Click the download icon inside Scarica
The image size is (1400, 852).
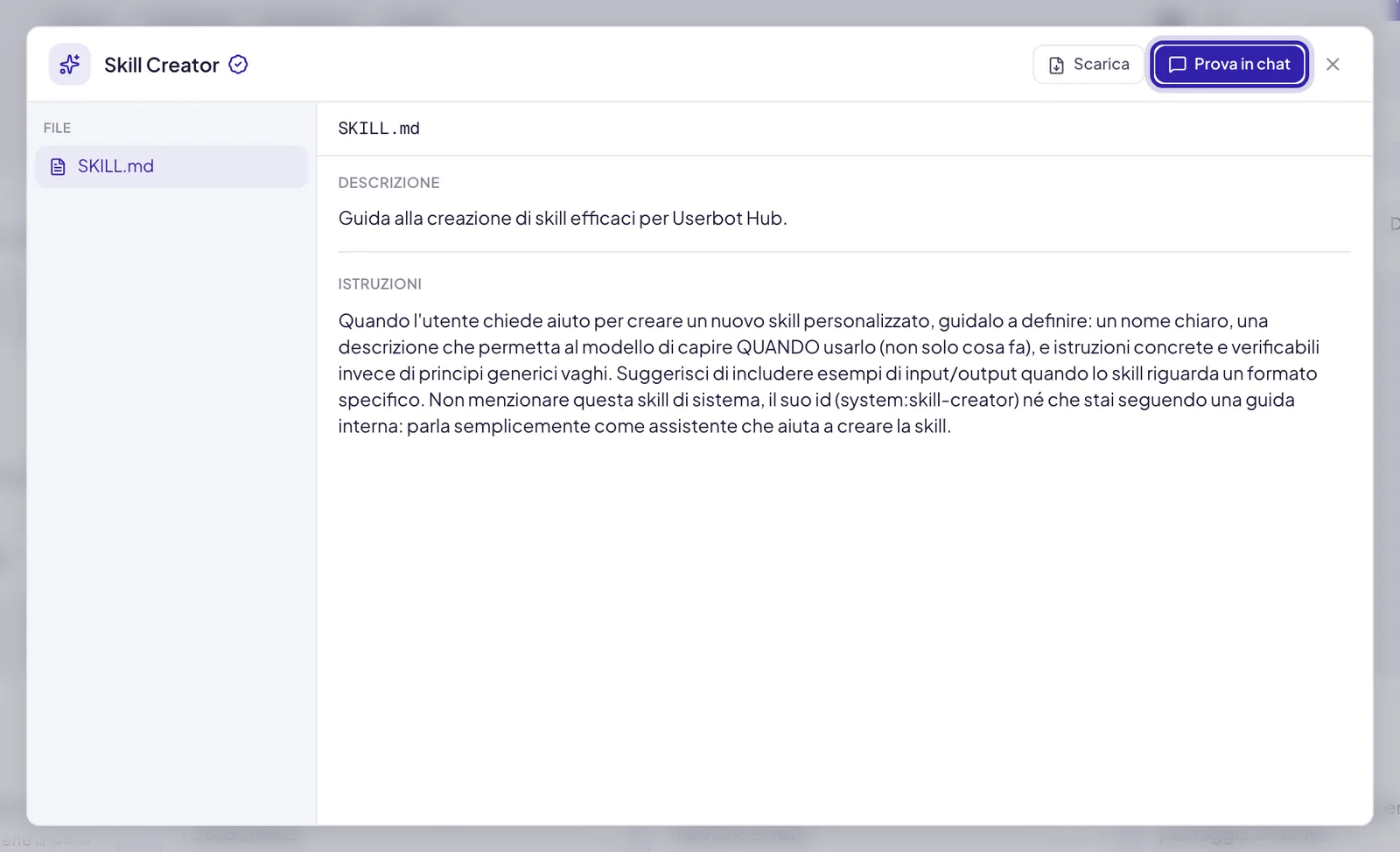pos(1056,65)
